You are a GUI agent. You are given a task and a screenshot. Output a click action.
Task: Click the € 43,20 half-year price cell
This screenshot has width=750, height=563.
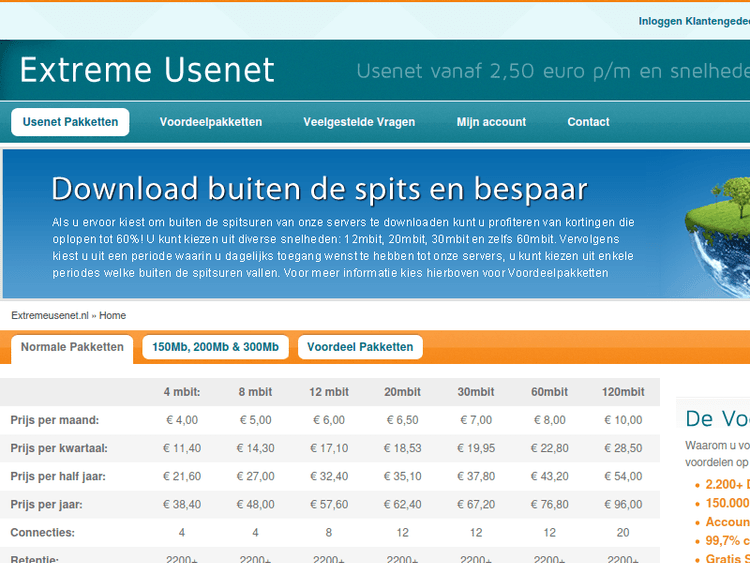550,477
